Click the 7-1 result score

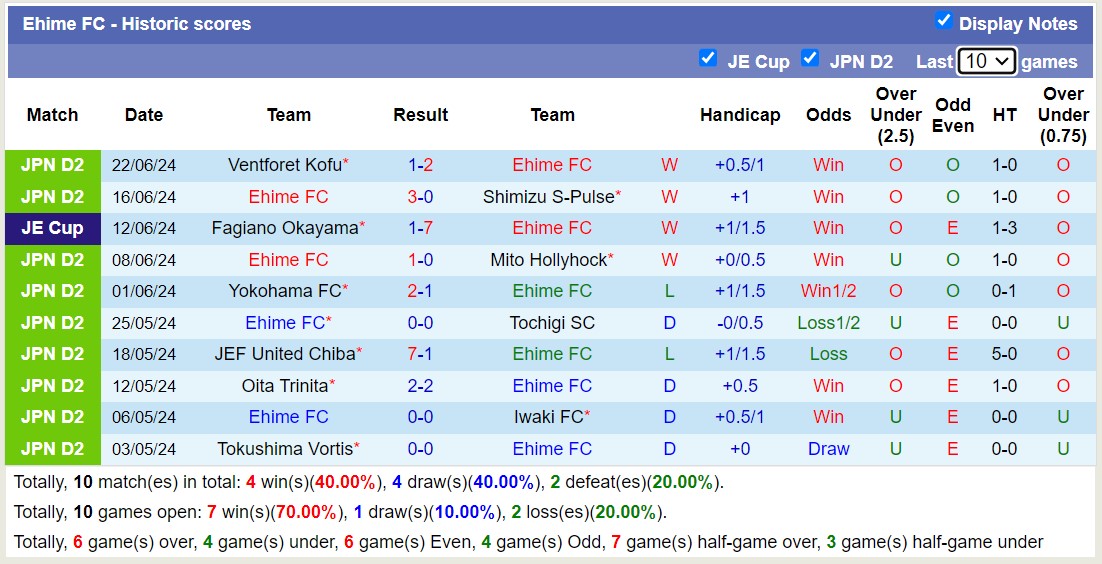tap(420, 354)
